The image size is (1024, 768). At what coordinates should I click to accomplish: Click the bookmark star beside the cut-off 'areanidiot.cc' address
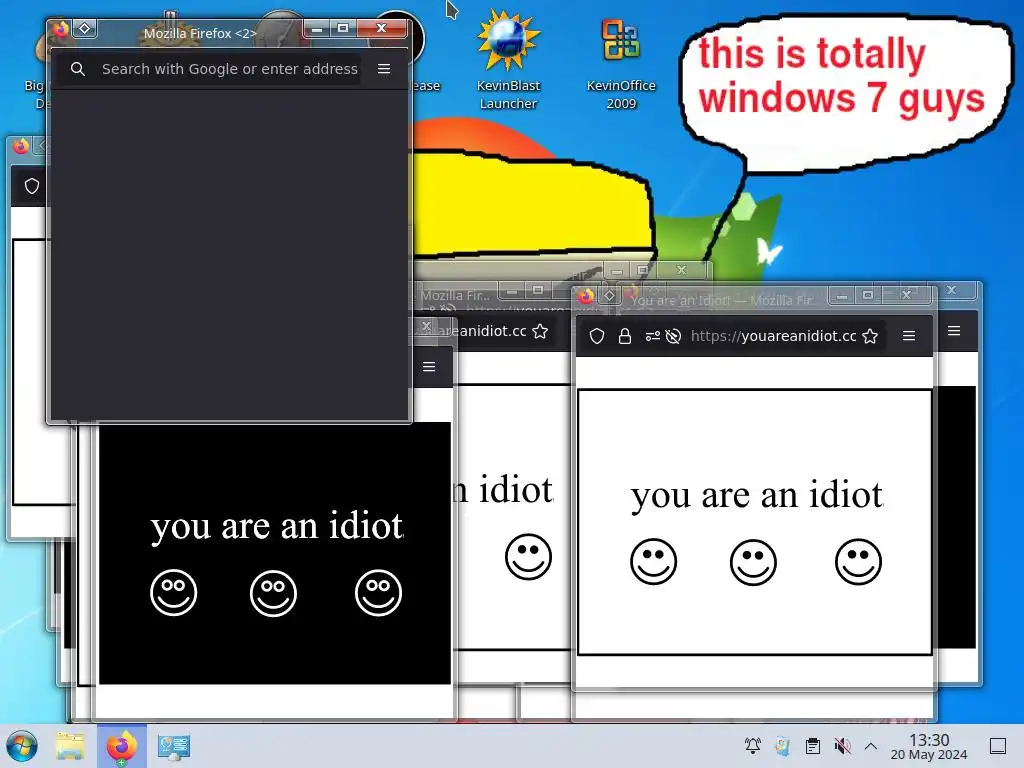pos(540,331)
